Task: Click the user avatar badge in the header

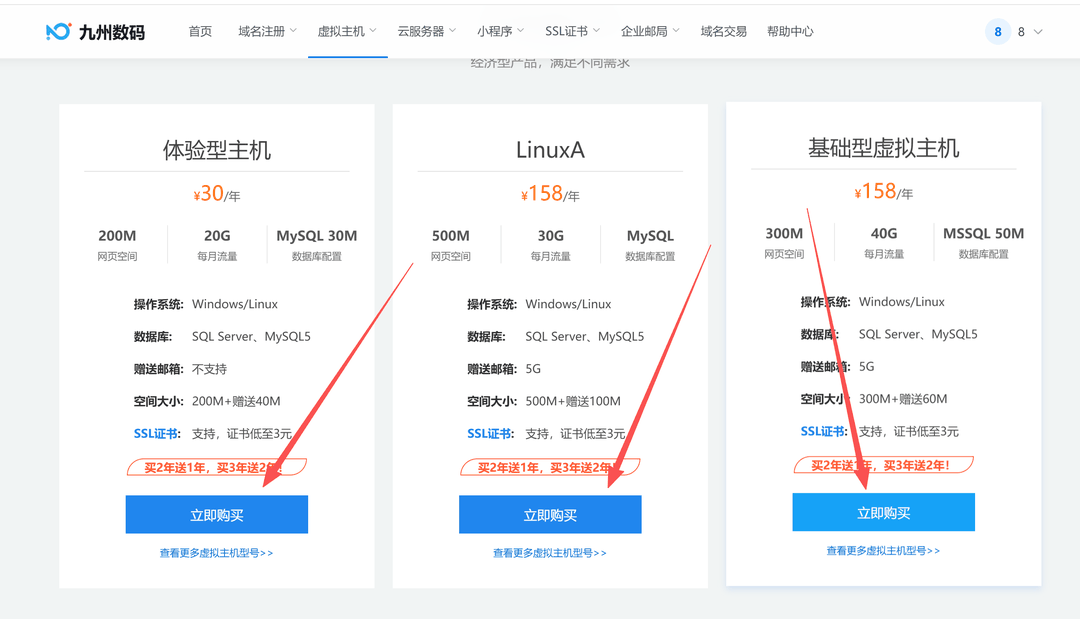Action: (997, 32)
